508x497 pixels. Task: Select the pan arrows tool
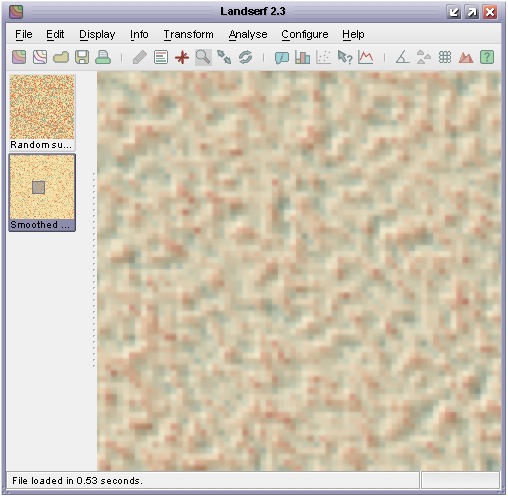point(224,57)
